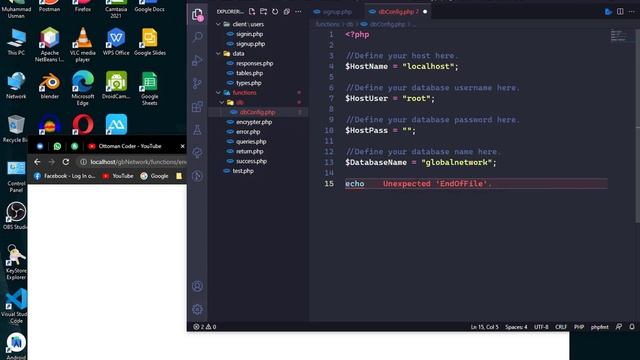Image resolution: width=640 pixels, height=360 pixels.
Task: Change indentation via Spaces: 4
Action: point(516,327)
